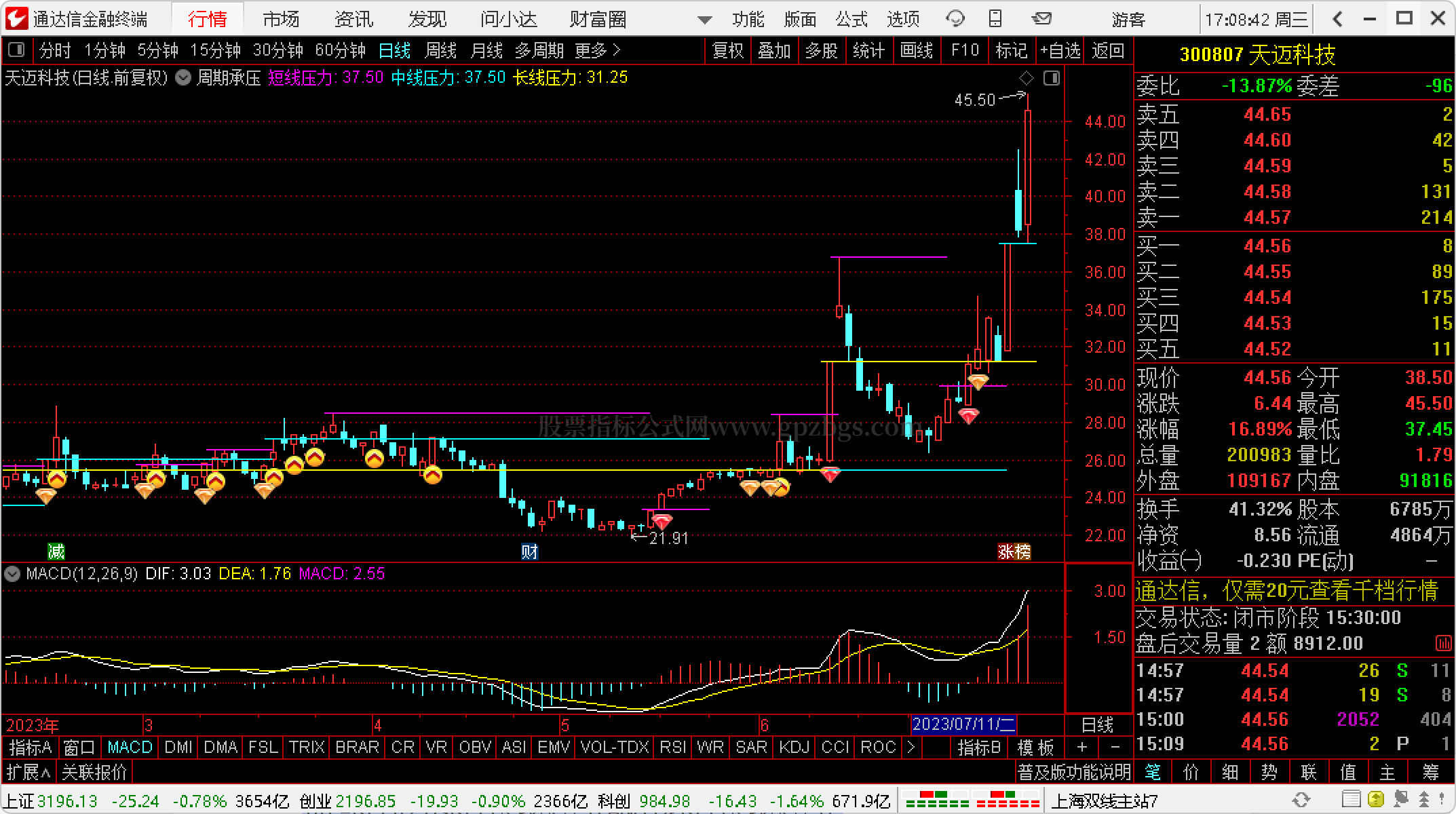Click the green 减 marker on chart
Image resolution: width=1456 pixels, height=814 pixels.
(56, 551)
